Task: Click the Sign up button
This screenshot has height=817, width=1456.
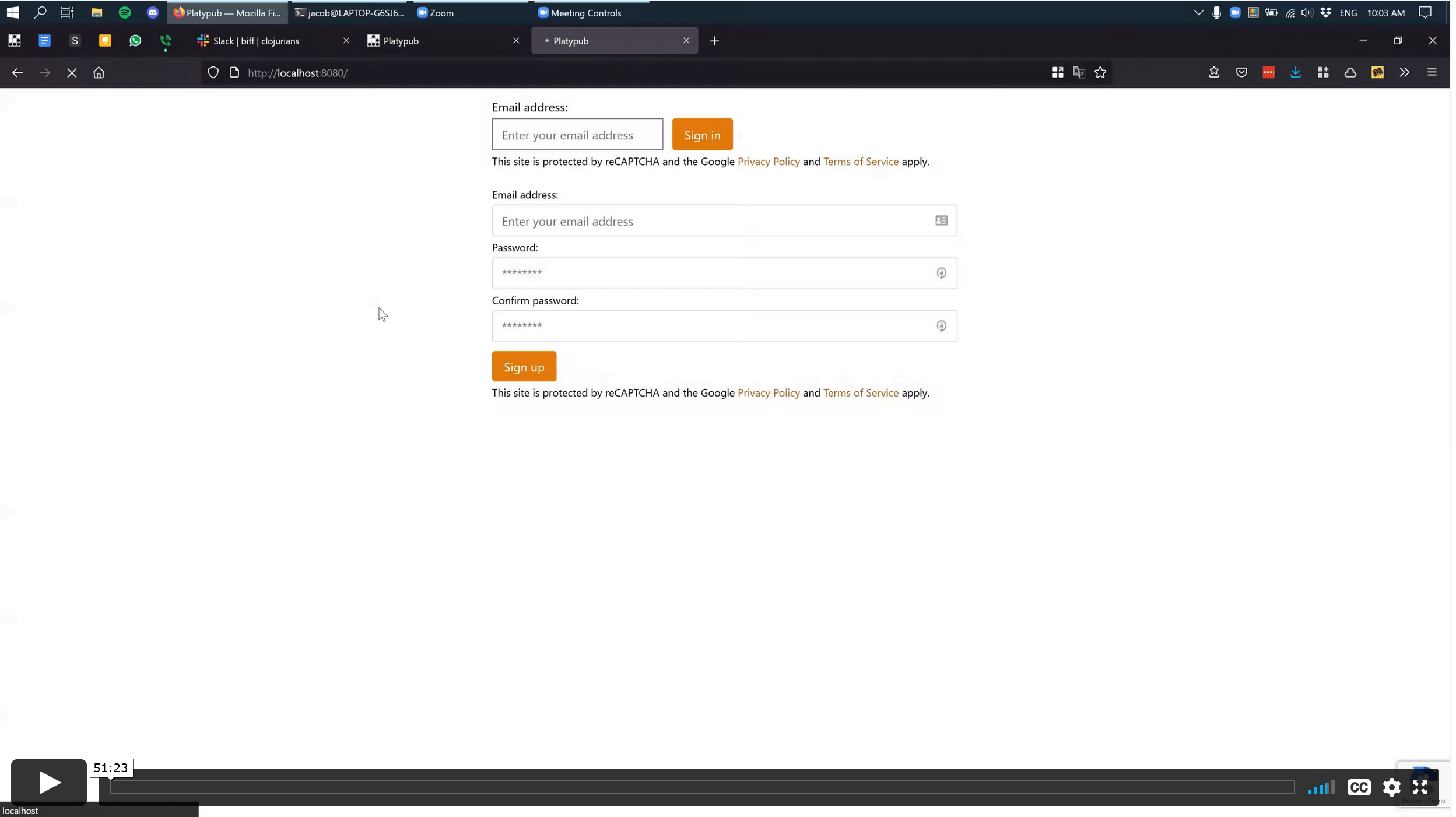Action: tap(523, 366)
